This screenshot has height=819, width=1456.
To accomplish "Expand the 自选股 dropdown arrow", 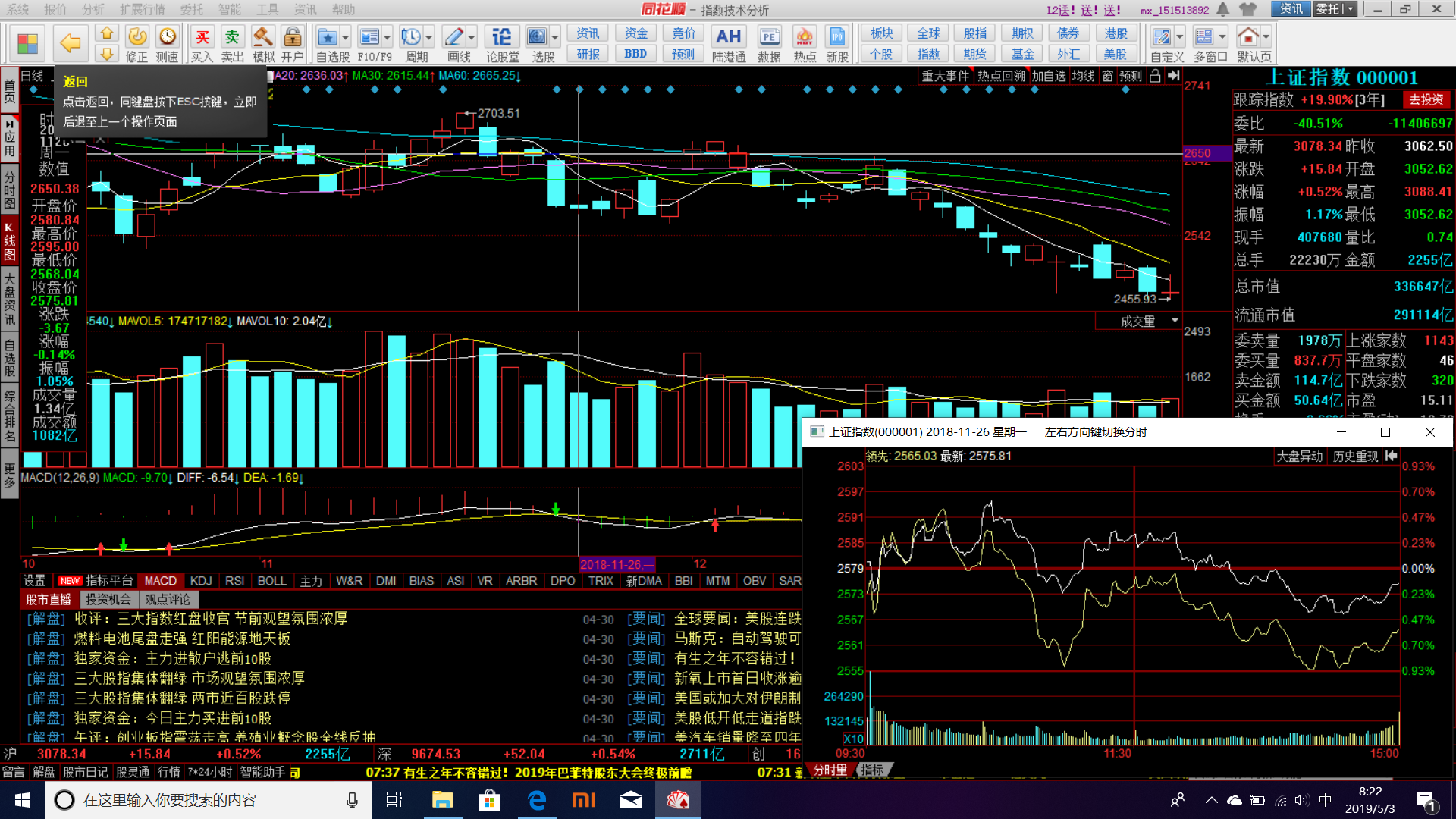I will point(346,37).
